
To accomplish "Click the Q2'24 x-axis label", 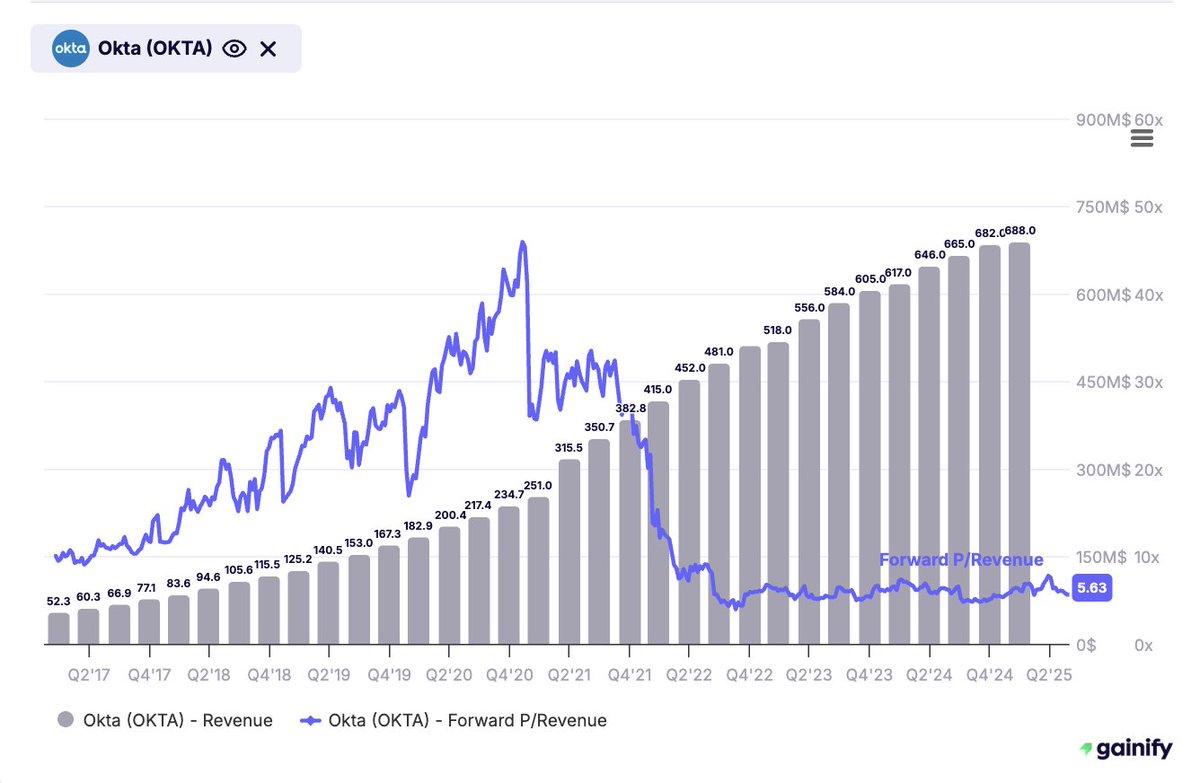I will [x=930, y=676].
